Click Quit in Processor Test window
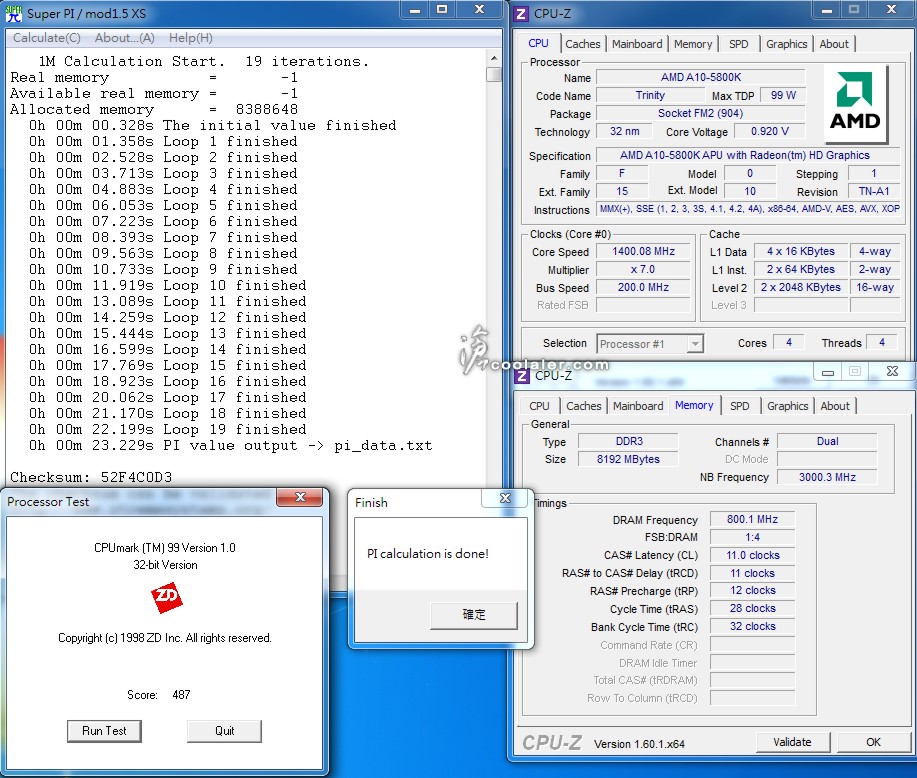 [225, 731]
